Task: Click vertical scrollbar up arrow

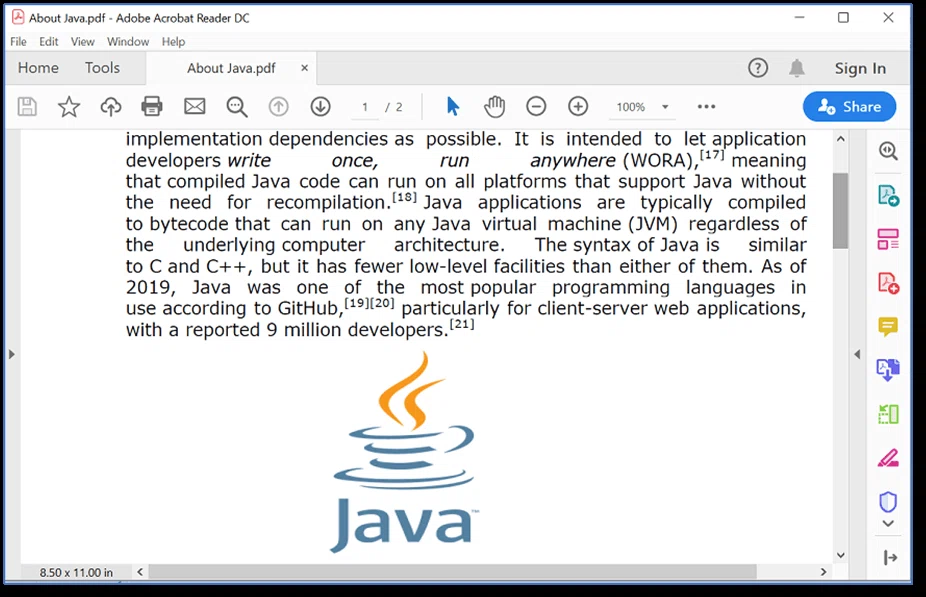Action: pyautogui.click(x=841, y=139)
